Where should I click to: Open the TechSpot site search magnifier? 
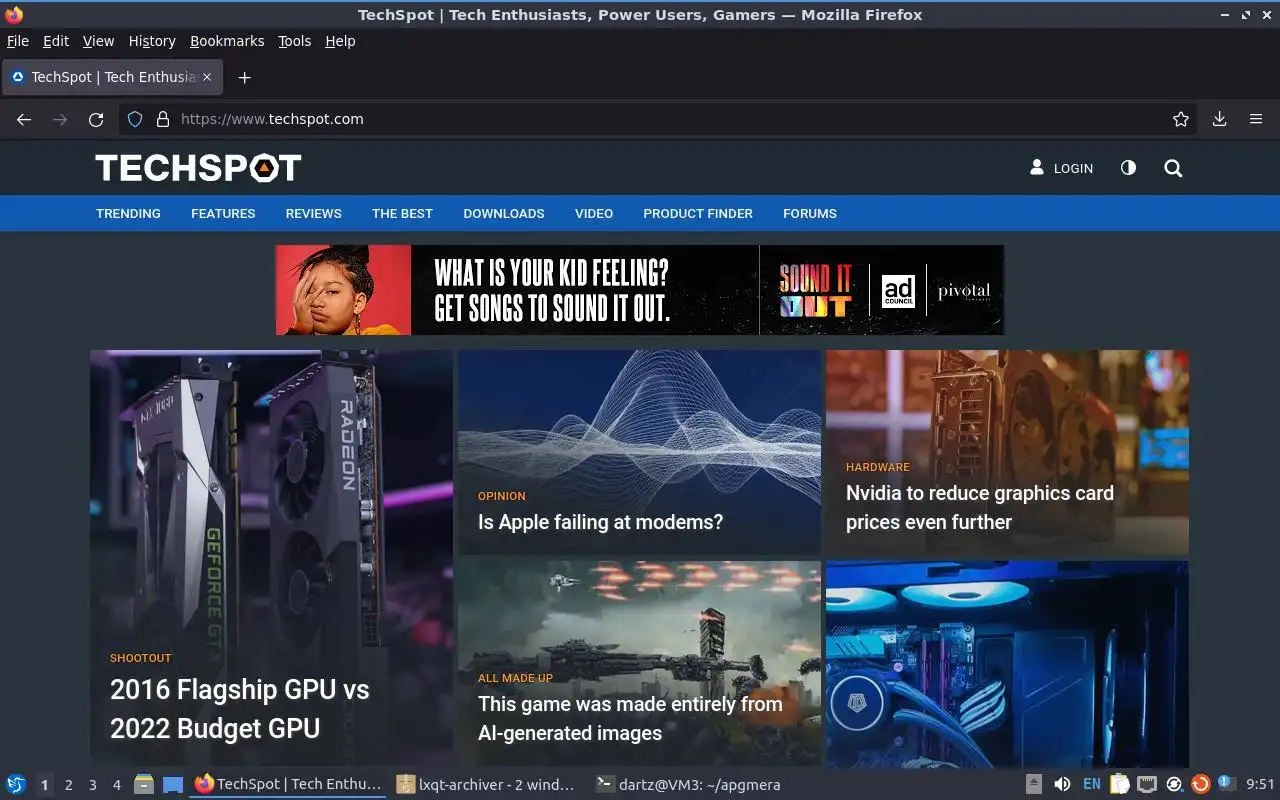point(1173,168)
